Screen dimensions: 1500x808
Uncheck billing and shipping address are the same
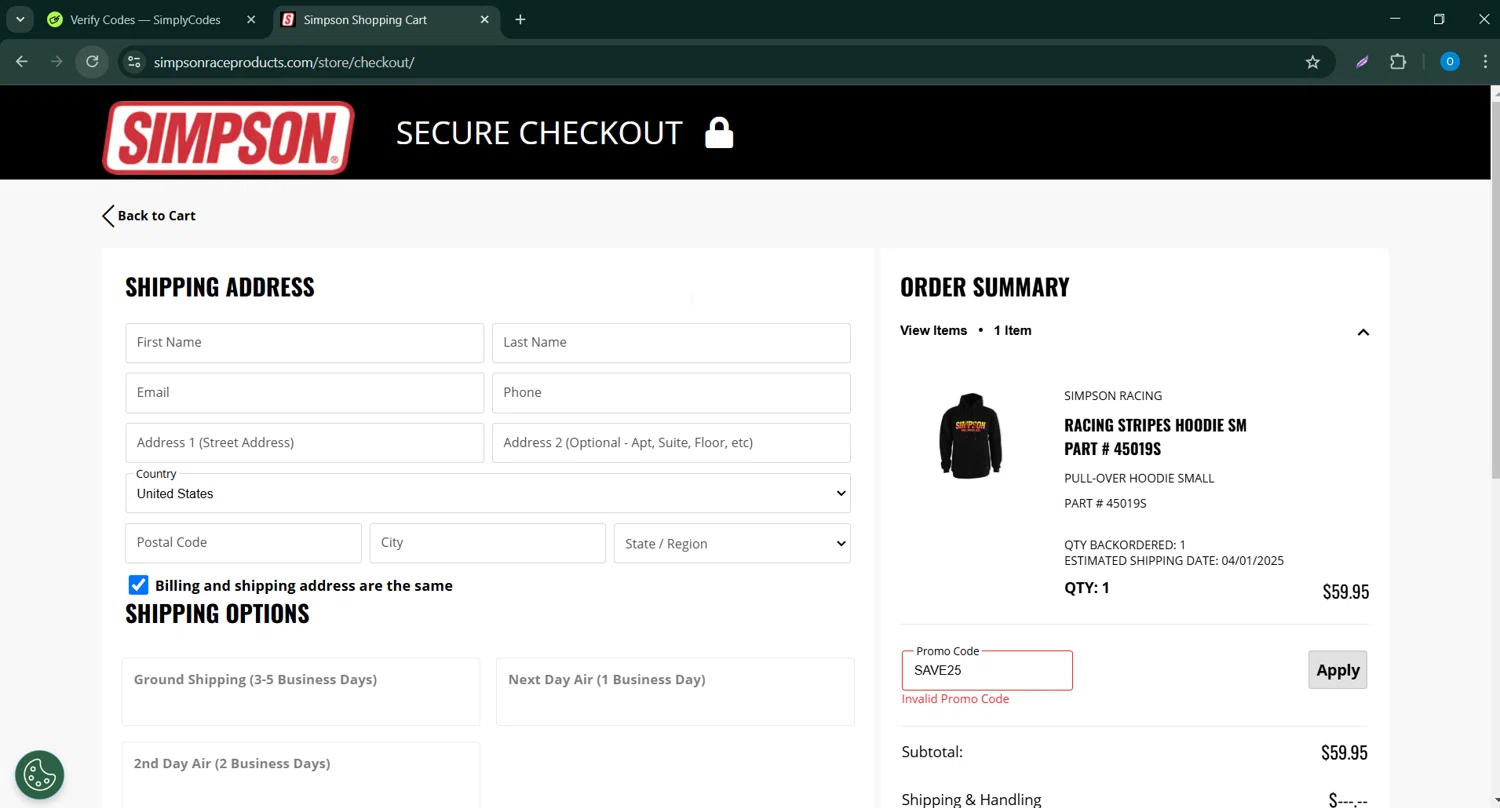(x=138, y=585)
